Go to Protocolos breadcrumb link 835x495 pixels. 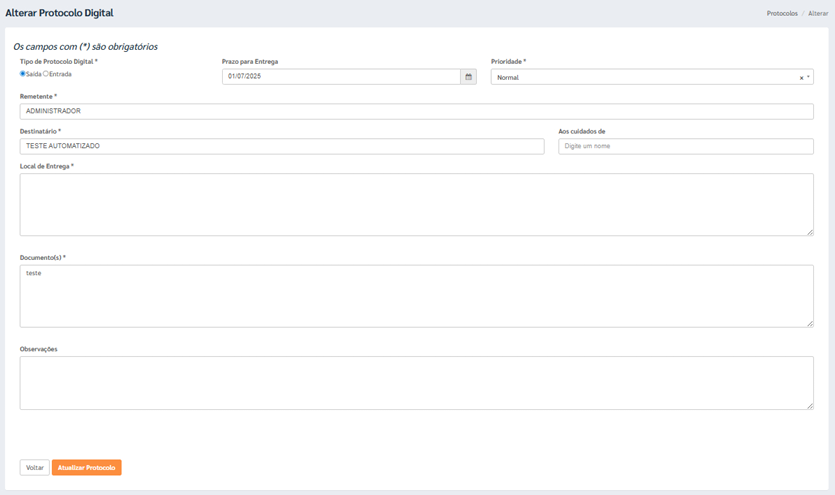(x=782, y=14)
